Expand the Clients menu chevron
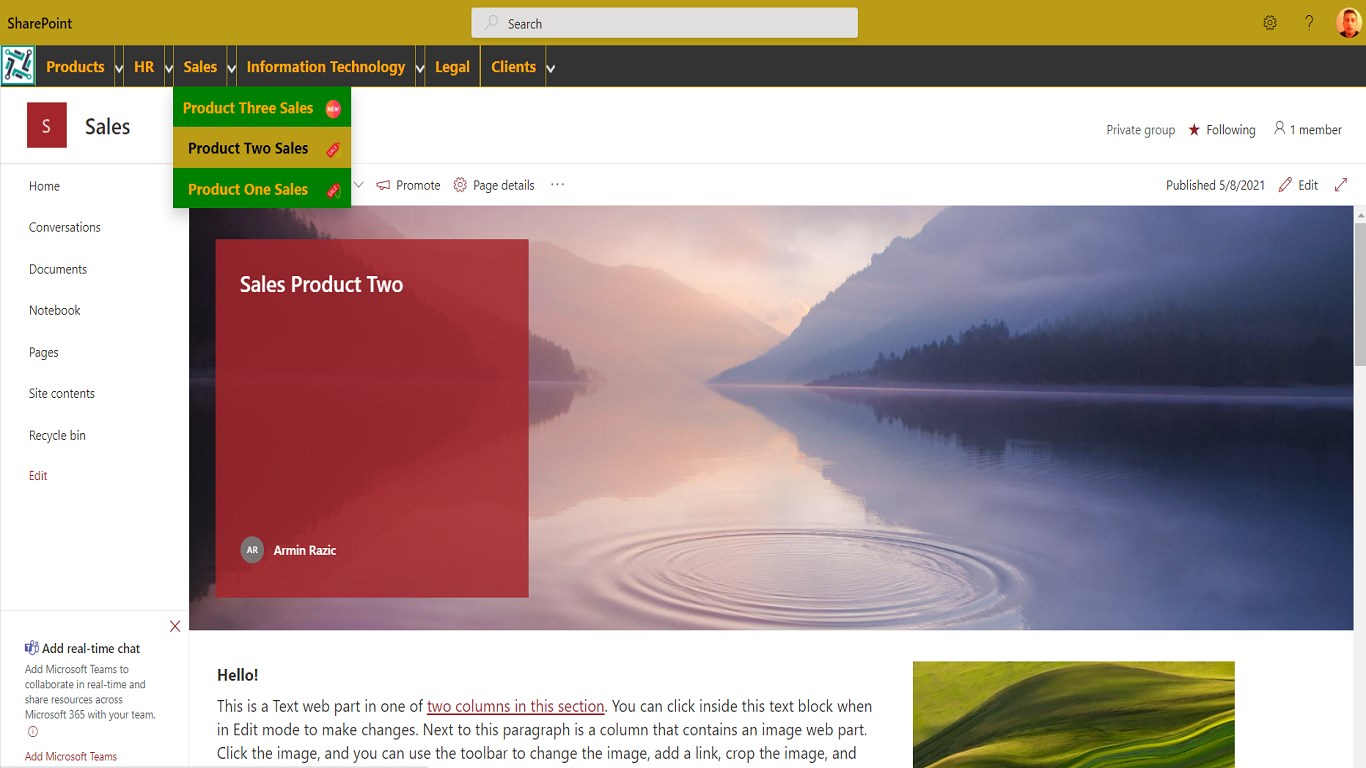This screenshot has width=1366, height=768. click(550, 68)
